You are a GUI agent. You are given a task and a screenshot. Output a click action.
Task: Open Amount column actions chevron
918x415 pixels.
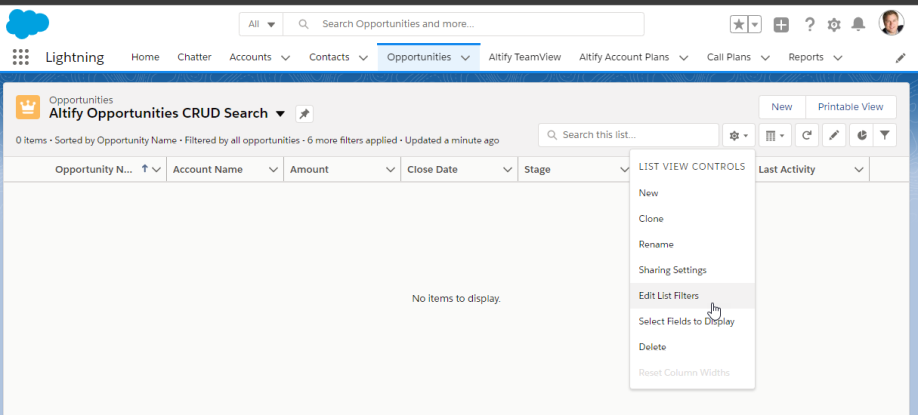pyautogui.click(x=391, y=170)
